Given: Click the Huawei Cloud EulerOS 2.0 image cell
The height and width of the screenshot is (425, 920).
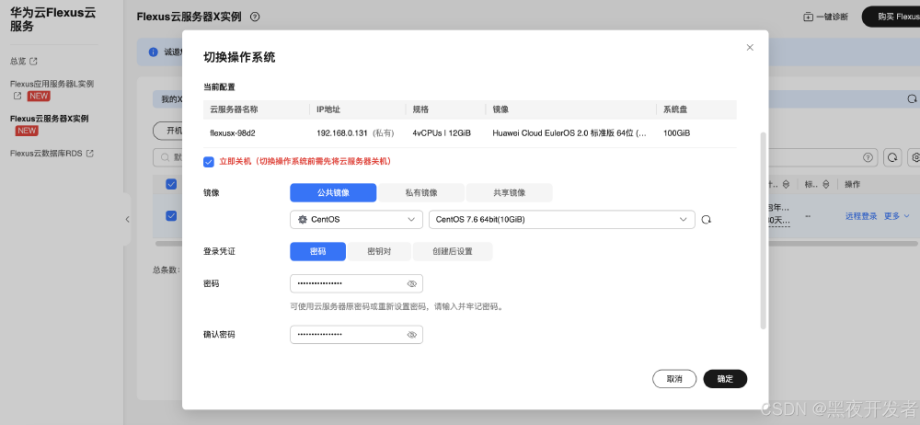Looking at the screenshot, I should tap(569, 133).
